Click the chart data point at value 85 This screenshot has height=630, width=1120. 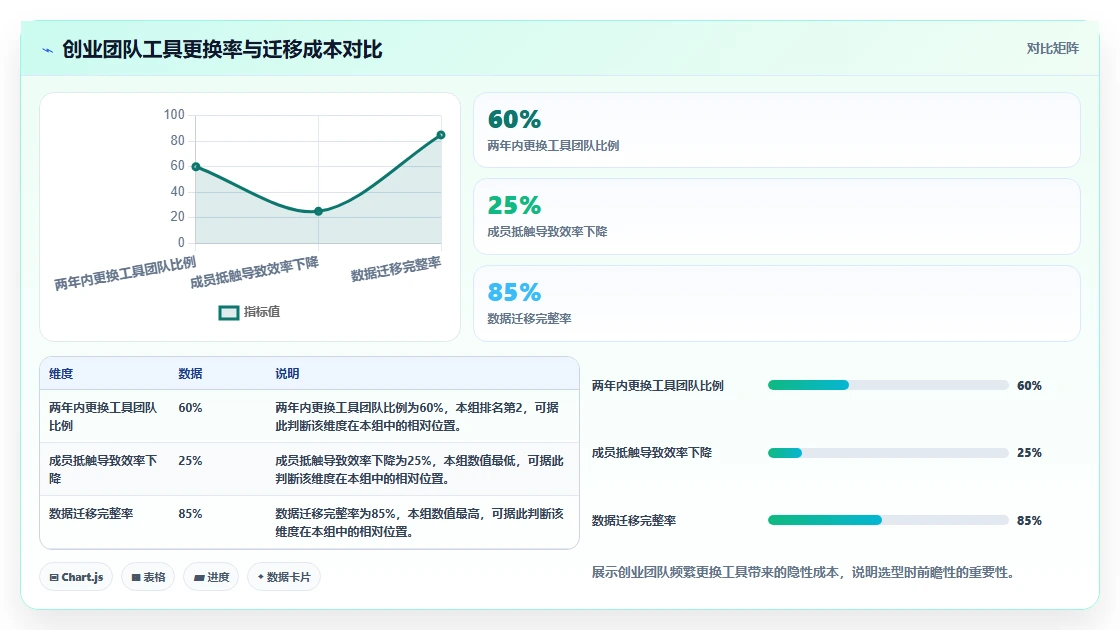click(441, 135)
